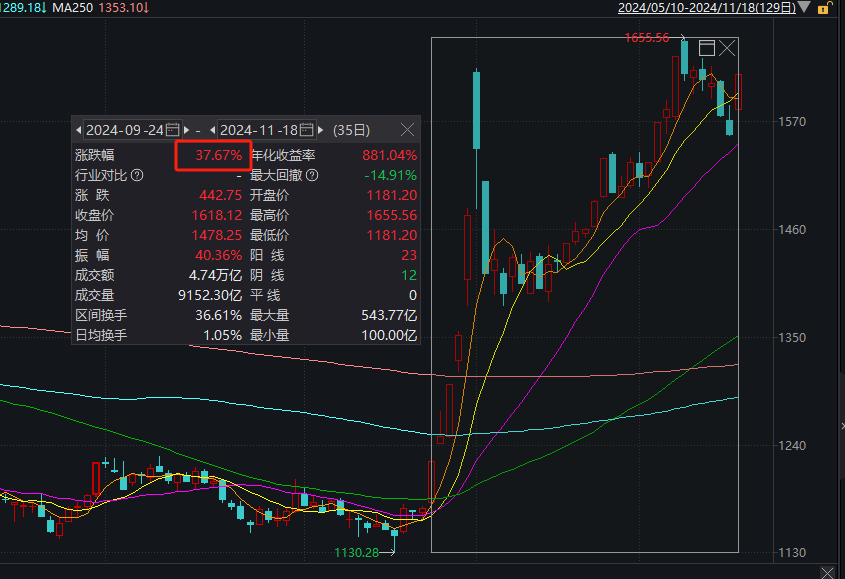Click the next-day arrow after start date
Image resolution: width=845 pixels, height=579 pixels.
point(186,130)
